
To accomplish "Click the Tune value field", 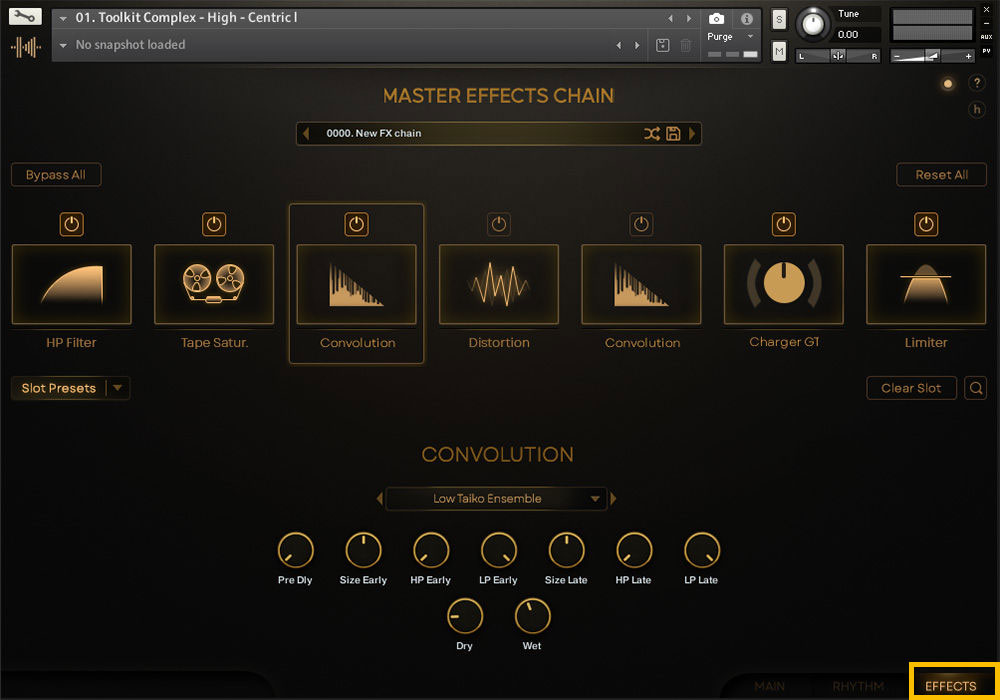I will click(x=860, y=34).
